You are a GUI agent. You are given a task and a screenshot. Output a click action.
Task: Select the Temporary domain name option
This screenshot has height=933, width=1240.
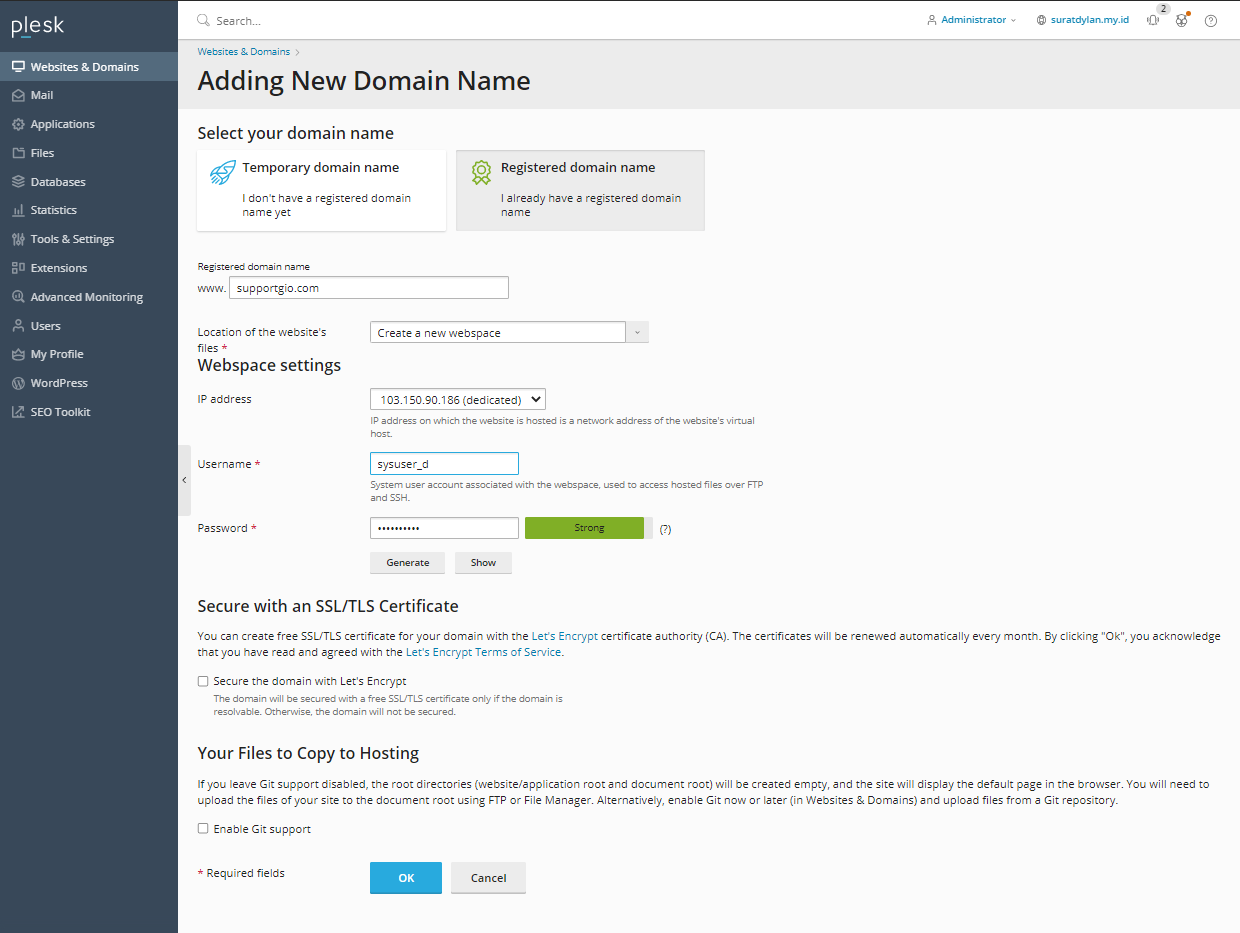click(321, 190)
